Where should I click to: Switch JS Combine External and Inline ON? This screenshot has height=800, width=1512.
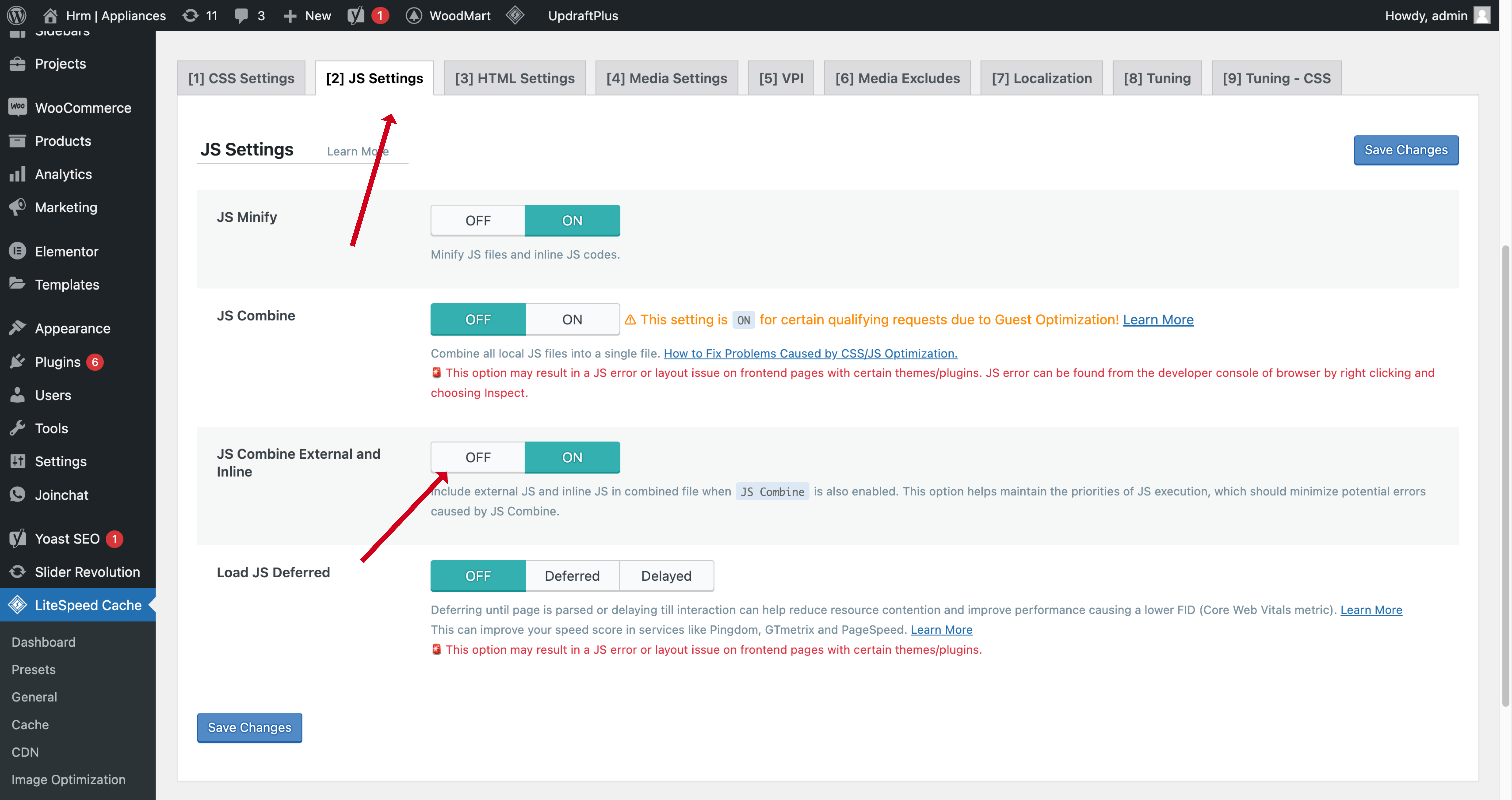[x=572, y=457]
